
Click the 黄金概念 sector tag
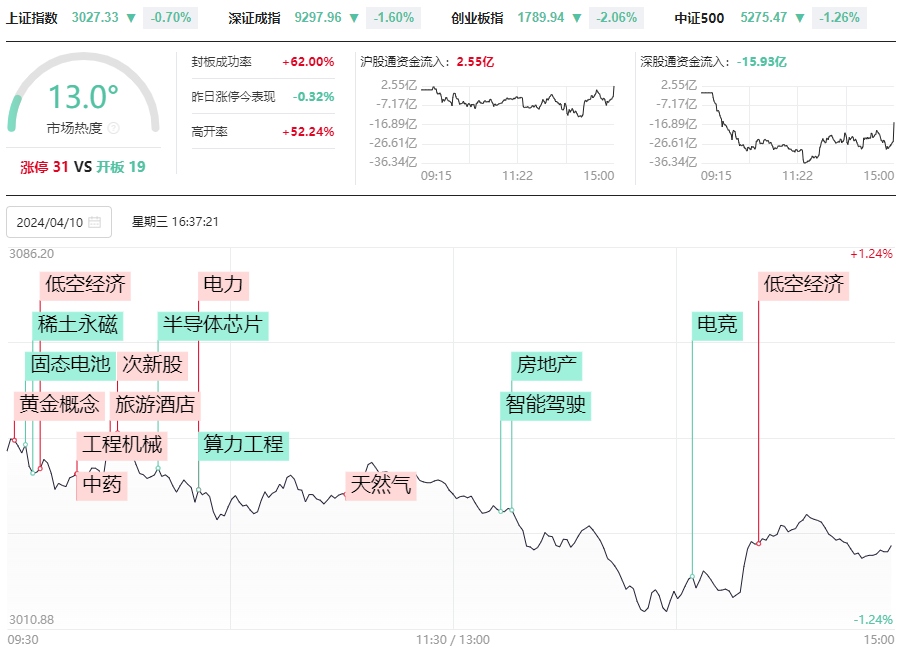(x=60, y=405)
